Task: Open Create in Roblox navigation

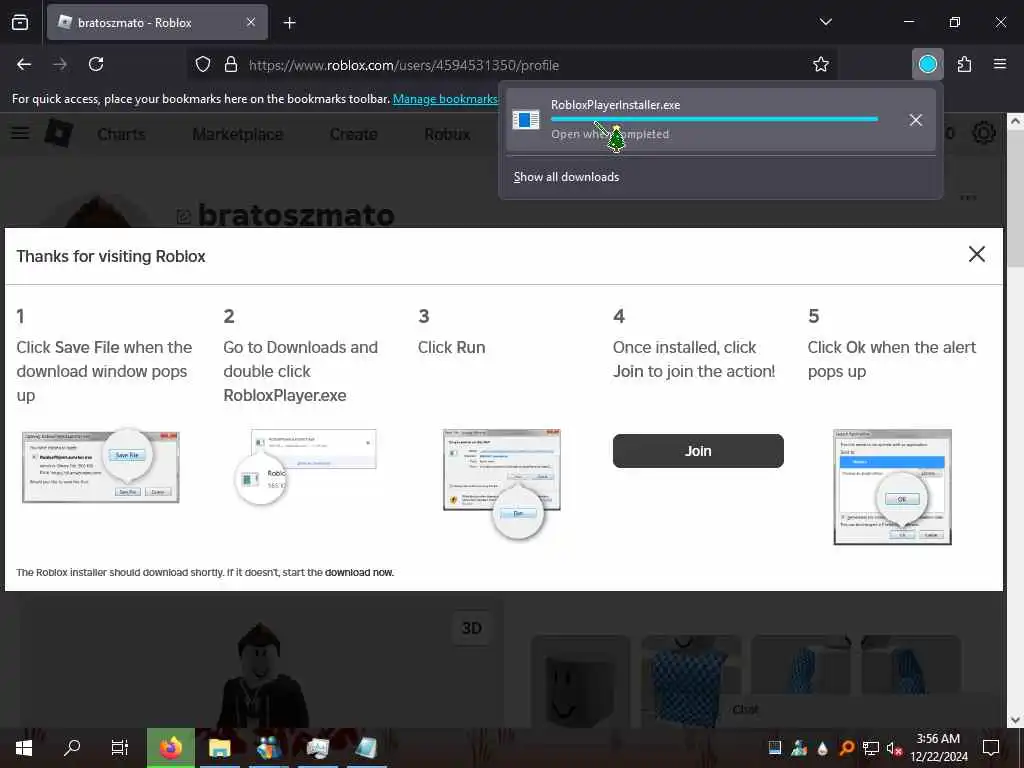Action: click(x=353, y=134)
